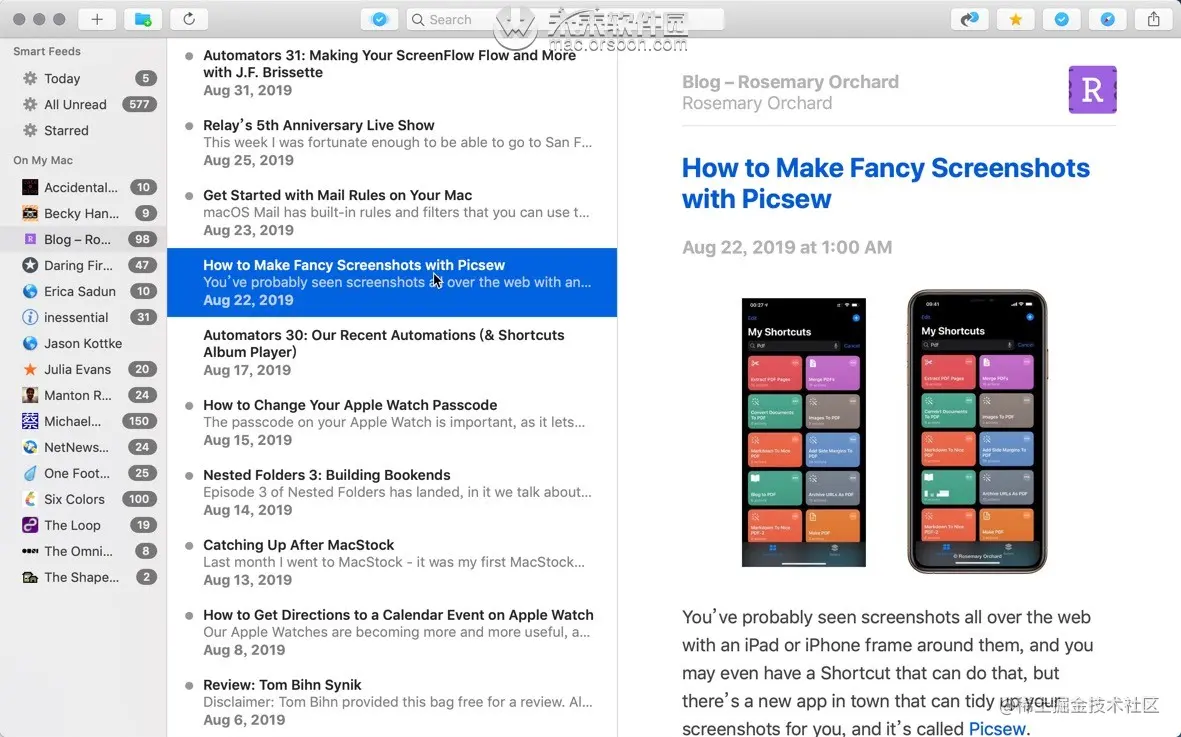Click the Starred gear icon
The height and width of the screenshot is (737, 1181).
click(30, 130)
